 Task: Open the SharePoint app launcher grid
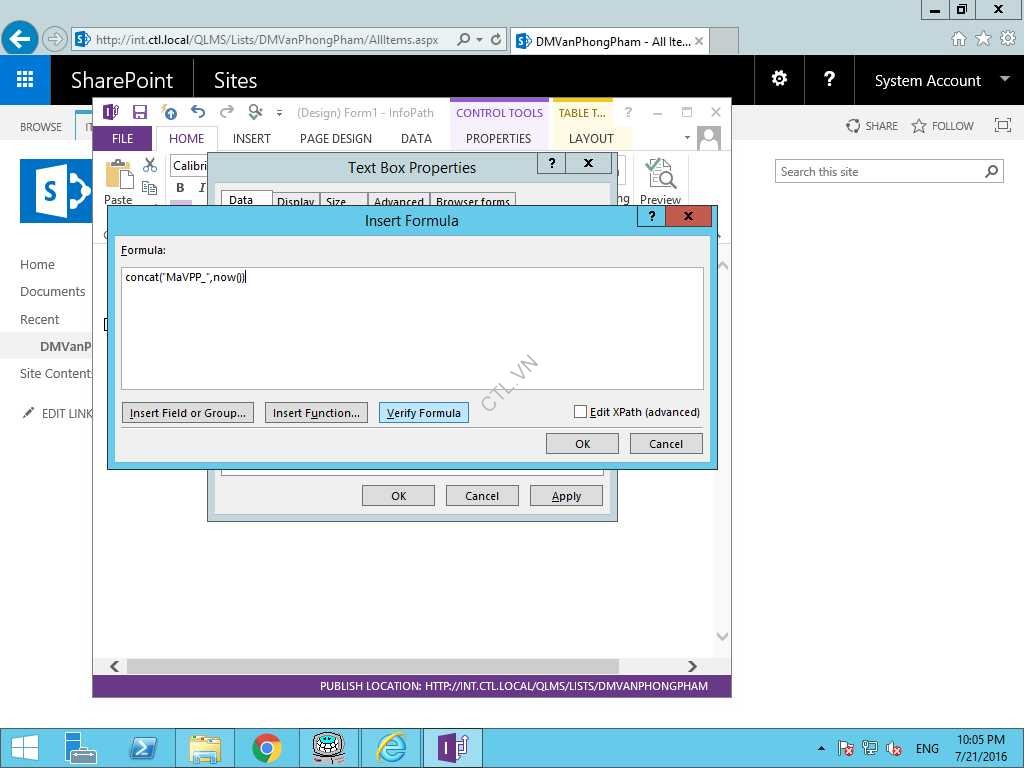point(25,80)
